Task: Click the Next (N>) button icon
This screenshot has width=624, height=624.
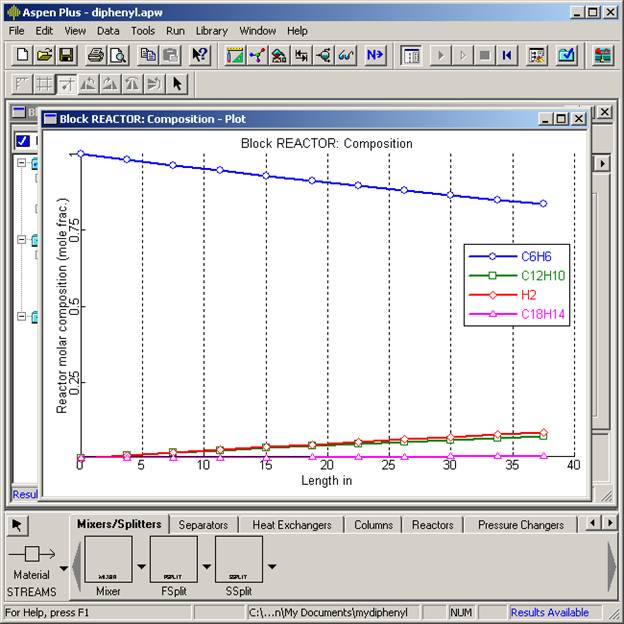Action: click(x=375, y=55)
